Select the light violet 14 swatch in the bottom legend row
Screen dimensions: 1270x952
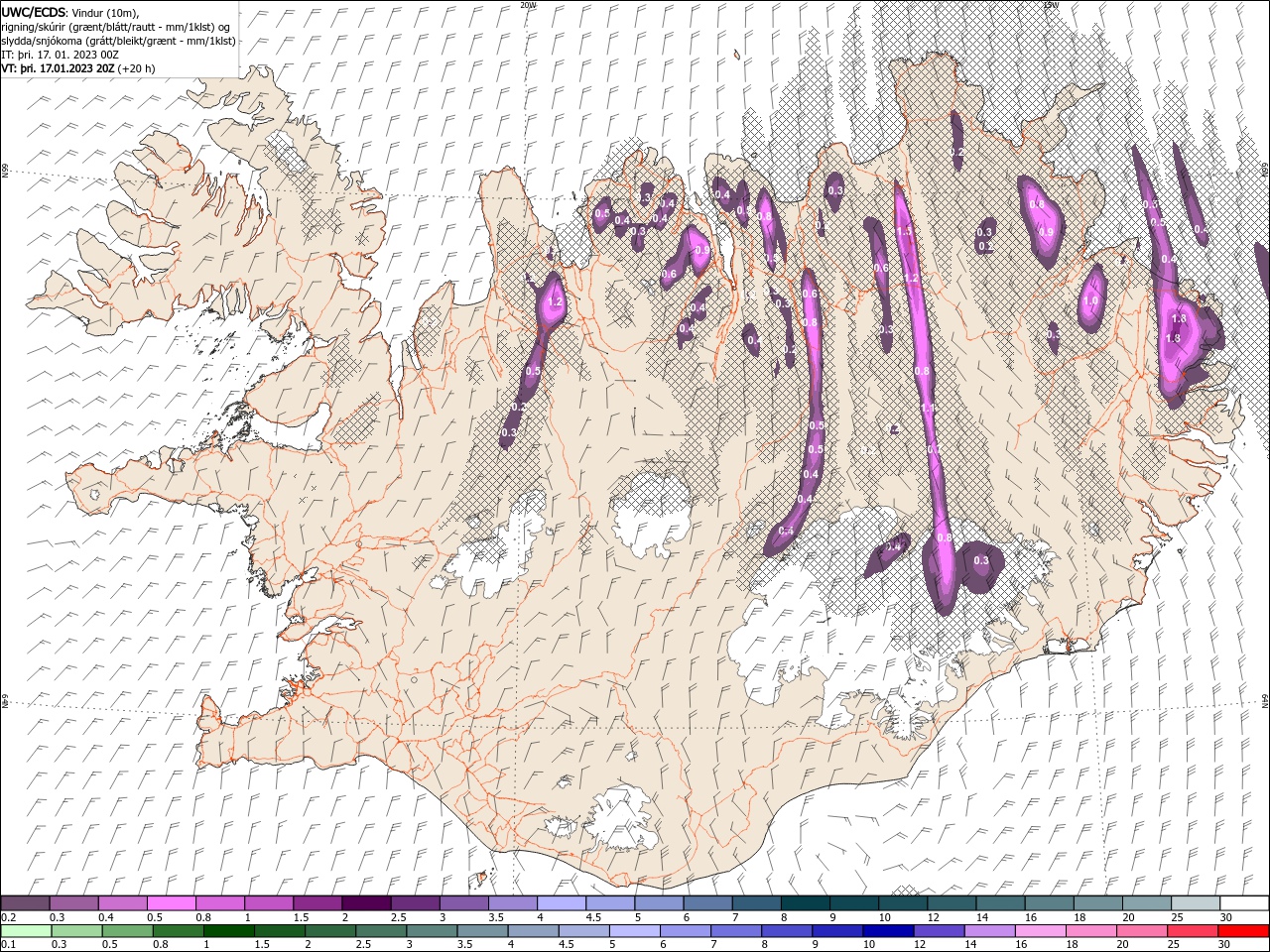[x=988, y=931]
